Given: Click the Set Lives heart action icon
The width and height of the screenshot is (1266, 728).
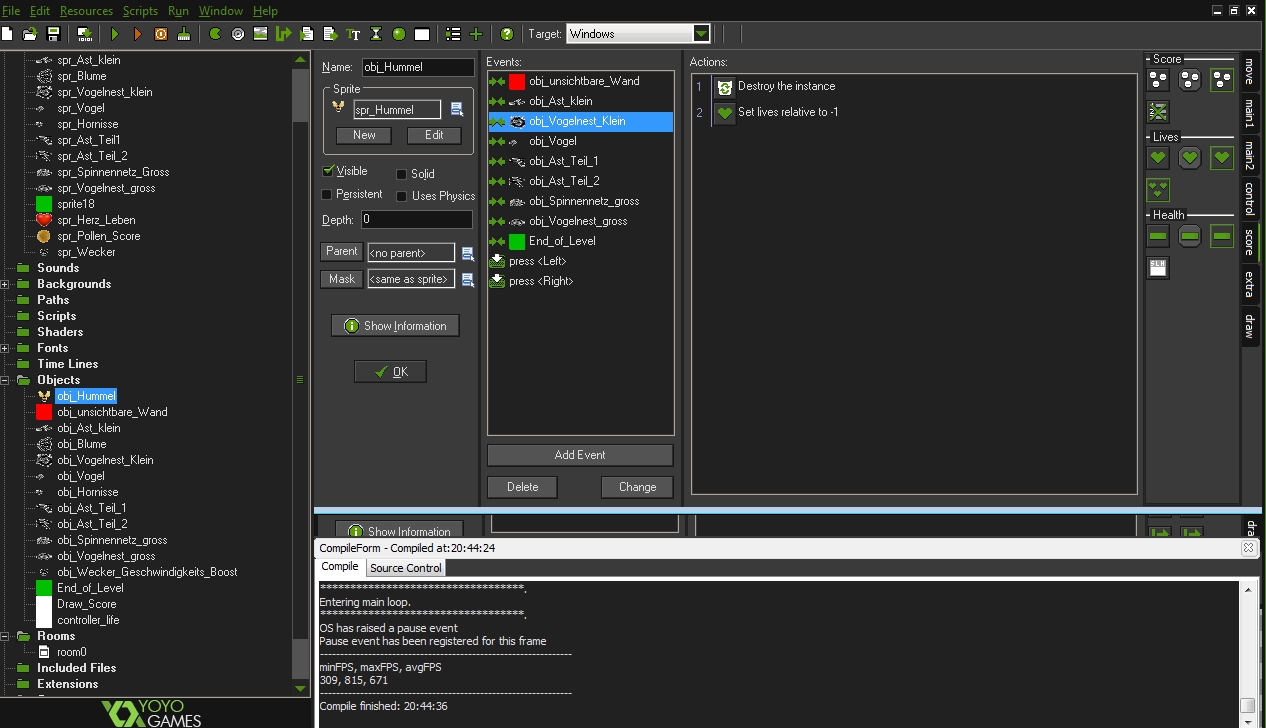Looking at the screenshot, I should (x=1158, y=158).
